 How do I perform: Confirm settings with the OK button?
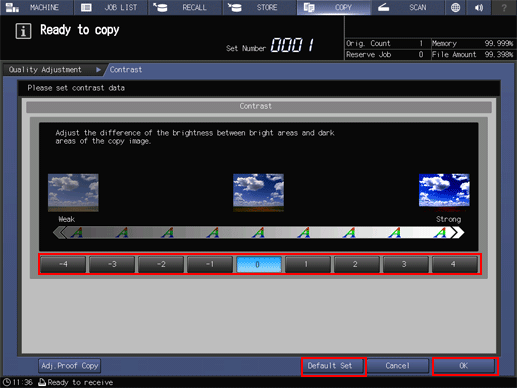pyautogui.click(x=465, y=366)
